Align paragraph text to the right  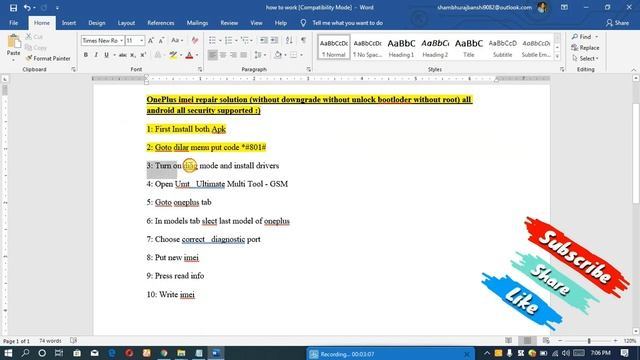click(x=233, y=55)
